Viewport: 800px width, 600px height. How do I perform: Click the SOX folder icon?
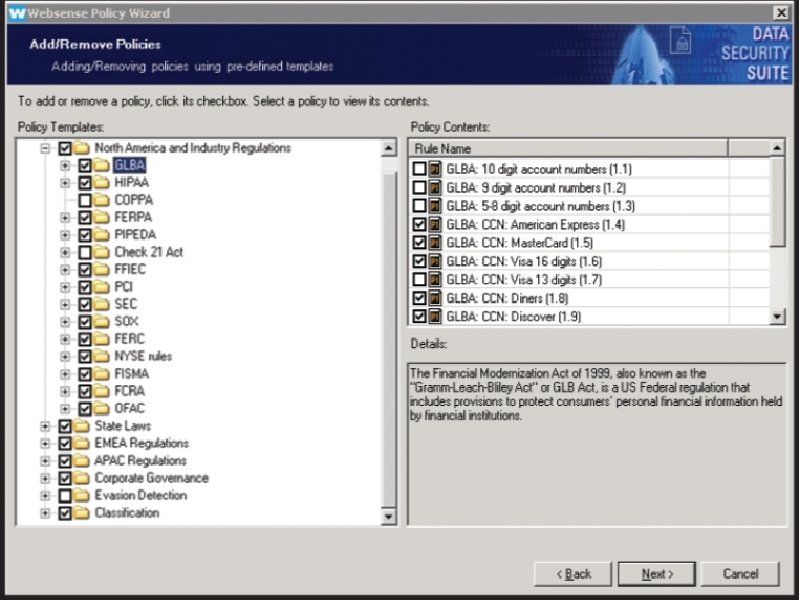click(x=102, y=322)
